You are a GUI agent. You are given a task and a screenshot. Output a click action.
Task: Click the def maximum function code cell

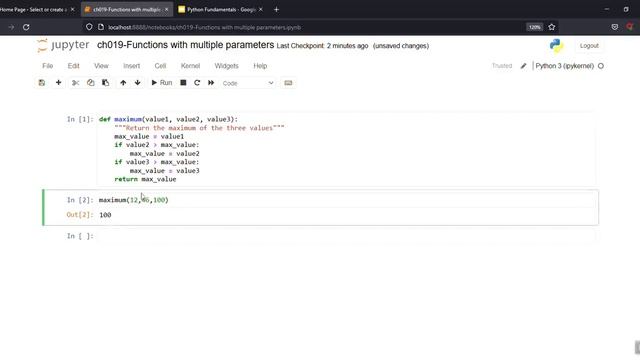pyautogui.click(x=346, y=149)
